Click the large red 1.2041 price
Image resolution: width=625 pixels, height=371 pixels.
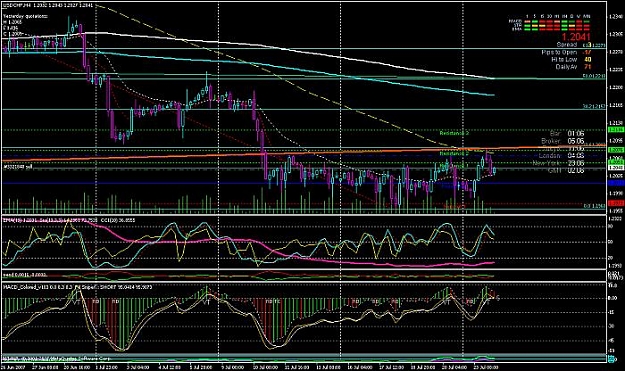[x=576, y=37]
